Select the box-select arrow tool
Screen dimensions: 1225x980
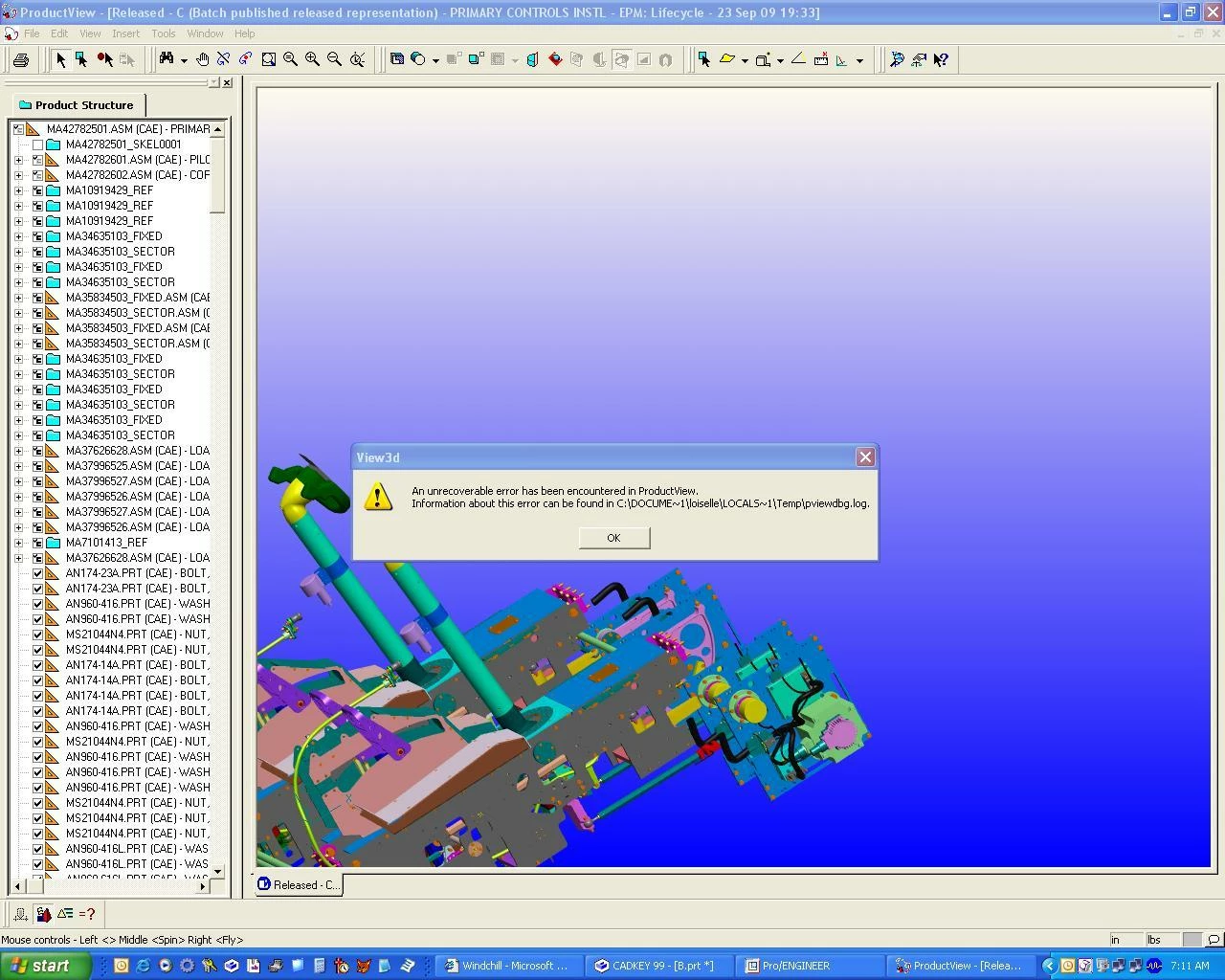82,59
